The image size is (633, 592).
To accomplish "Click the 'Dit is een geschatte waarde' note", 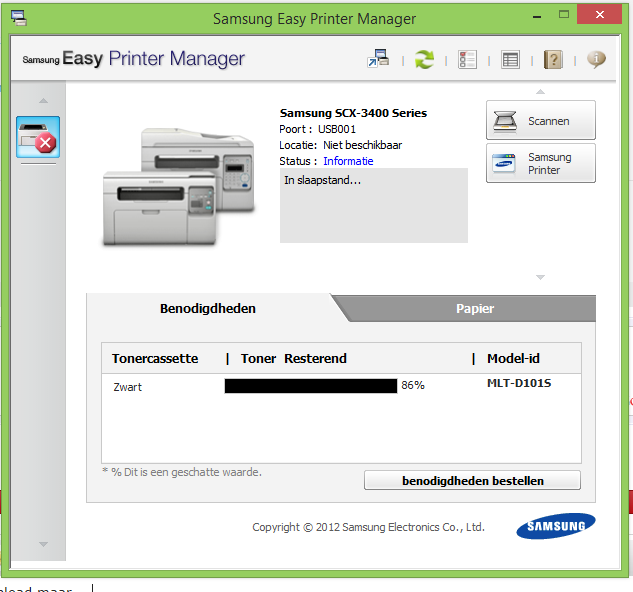I will coord(182,472).
